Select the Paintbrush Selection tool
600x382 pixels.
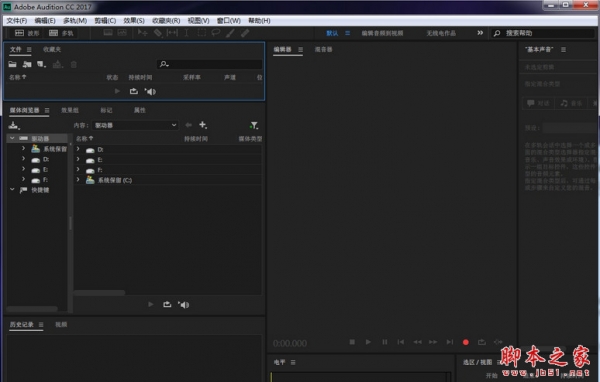230,33
